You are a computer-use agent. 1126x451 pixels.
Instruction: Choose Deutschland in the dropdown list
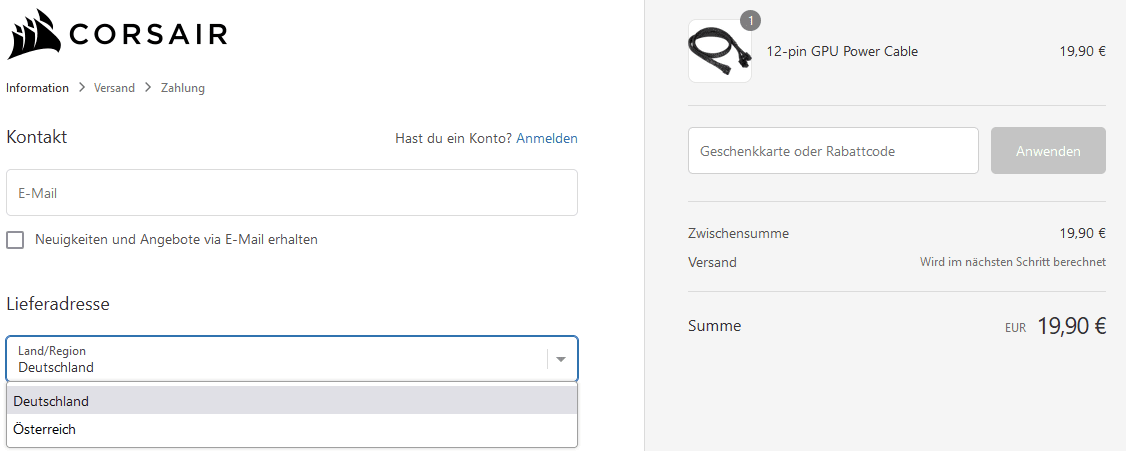pos(52,401)
